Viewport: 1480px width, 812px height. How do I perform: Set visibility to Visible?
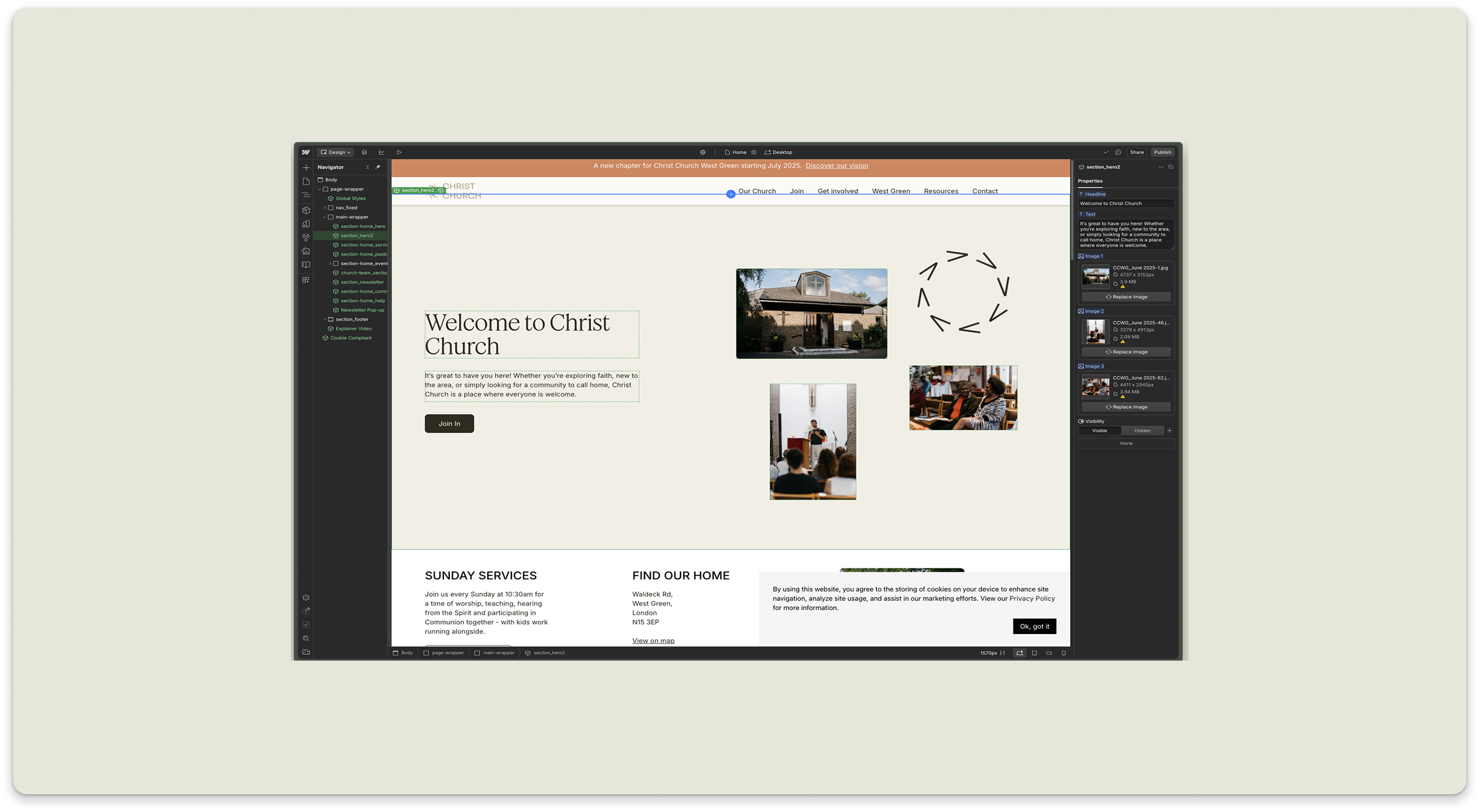pos(1100,431)
